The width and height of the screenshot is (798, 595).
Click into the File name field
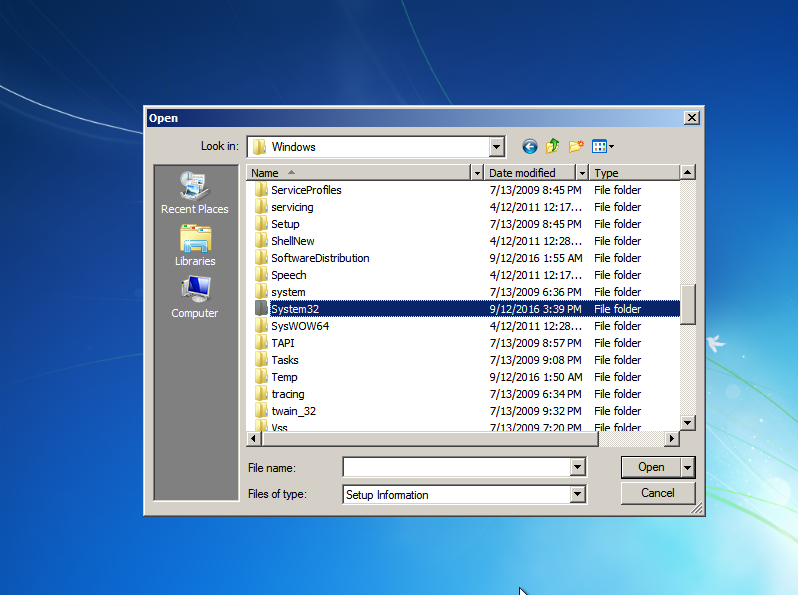(x=457, y=467)
